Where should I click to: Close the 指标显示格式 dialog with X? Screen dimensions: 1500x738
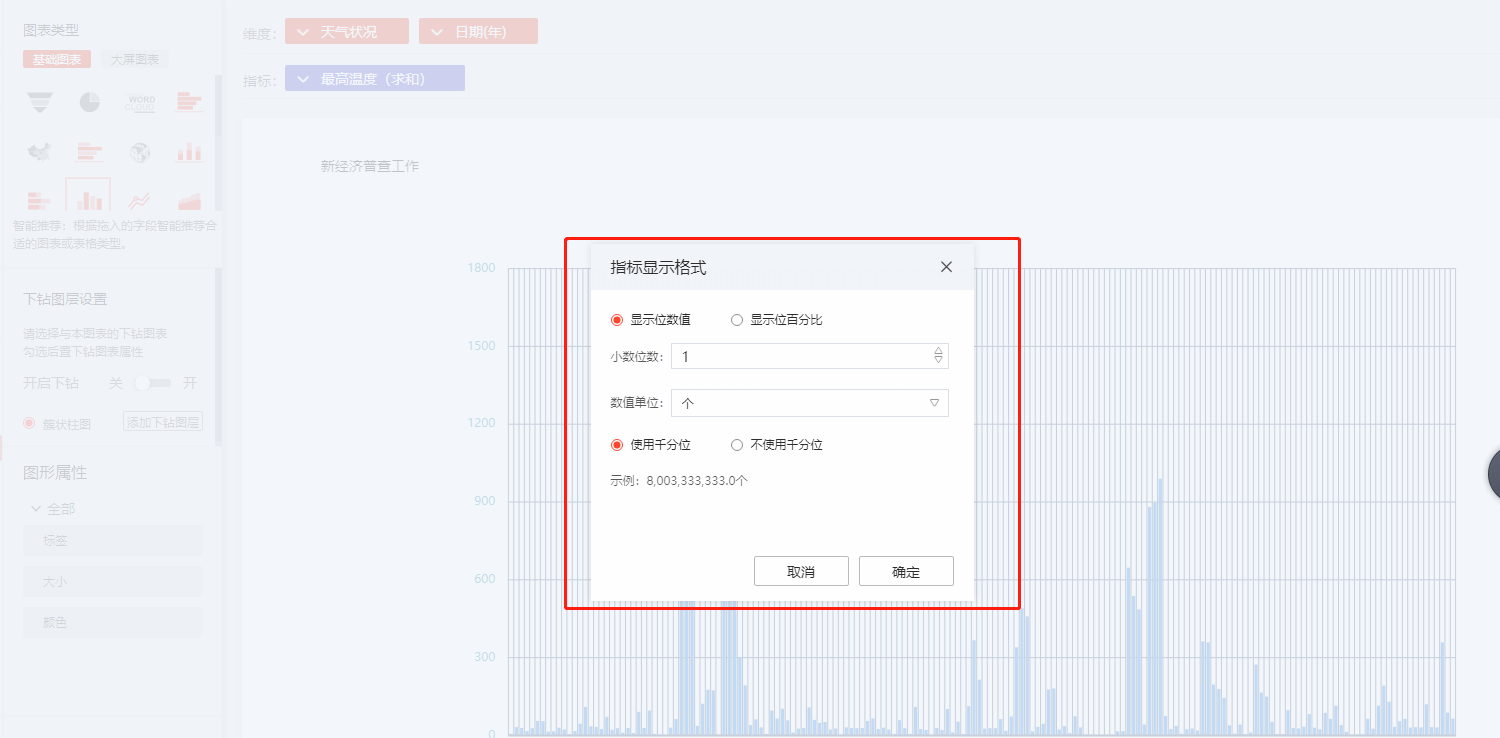click(x=946, y=267)
